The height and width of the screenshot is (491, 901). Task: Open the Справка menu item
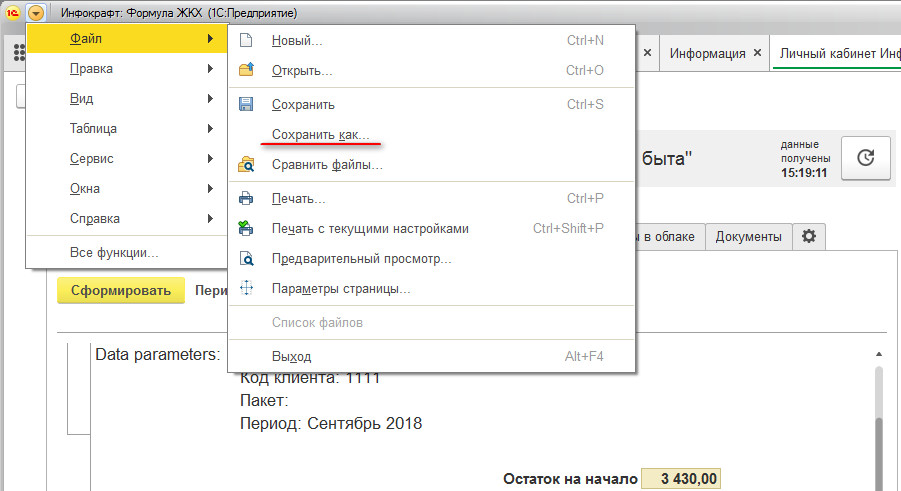[x=127, y=218]
